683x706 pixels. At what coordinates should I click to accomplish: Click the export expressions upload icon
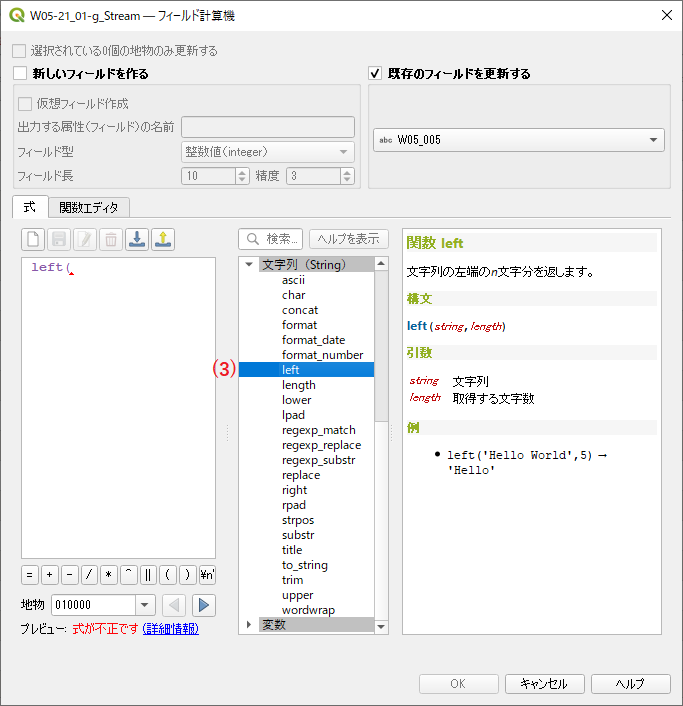coord(163,239)
